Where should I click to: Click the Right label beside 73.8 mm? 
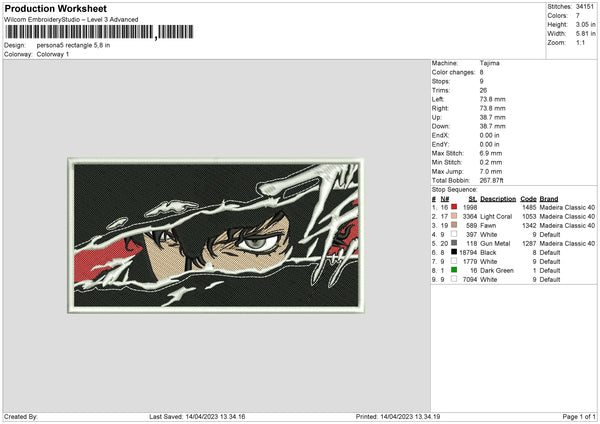(440, 108)
